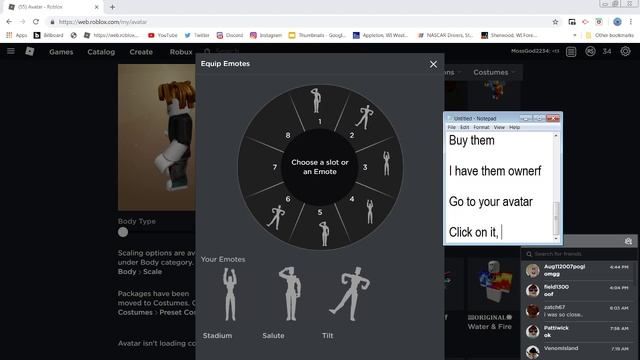Reload the Chrome page

[36, 22]
